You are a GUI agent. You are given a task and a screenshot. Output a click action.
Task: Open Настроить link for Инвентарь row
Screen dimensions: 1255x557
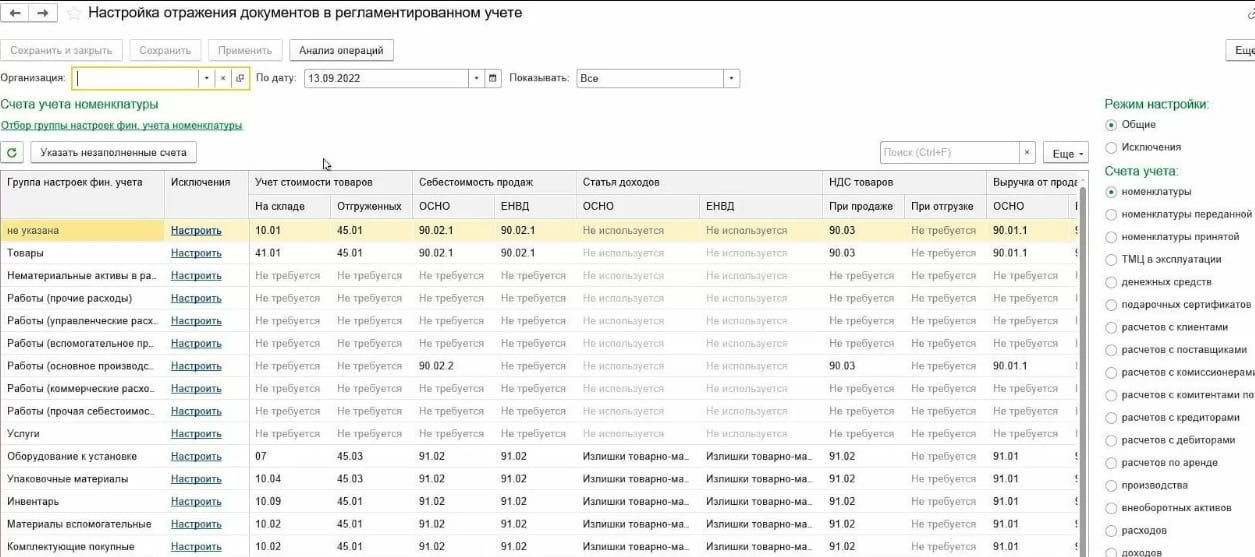coord(196,502)
